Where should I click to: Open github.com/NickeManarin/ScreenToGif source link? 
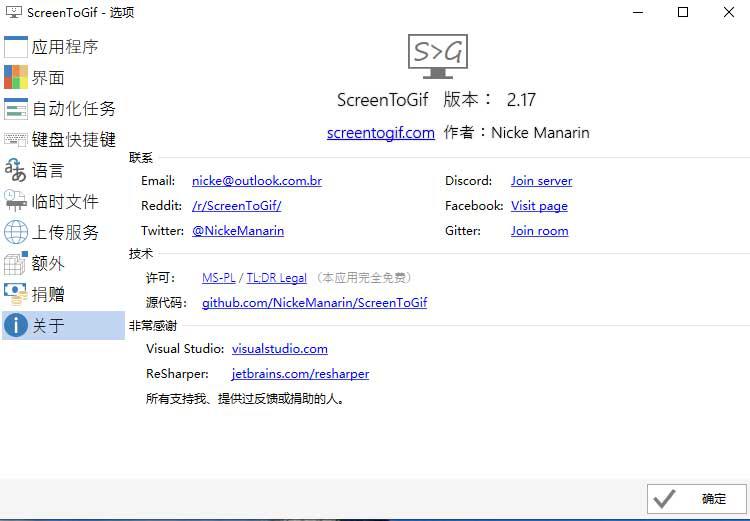tap(314, 302)
